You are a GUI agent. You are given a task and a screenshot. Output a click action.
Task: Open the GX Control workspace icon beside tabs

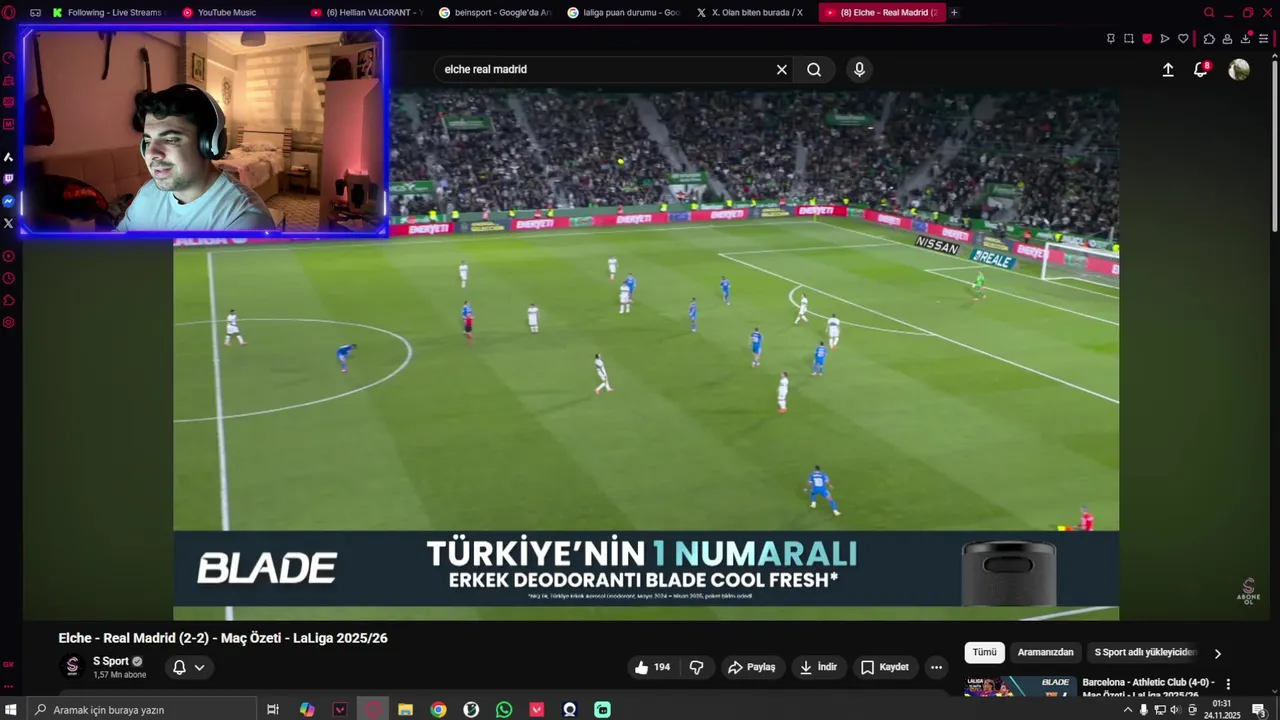[x=35, y=12]
